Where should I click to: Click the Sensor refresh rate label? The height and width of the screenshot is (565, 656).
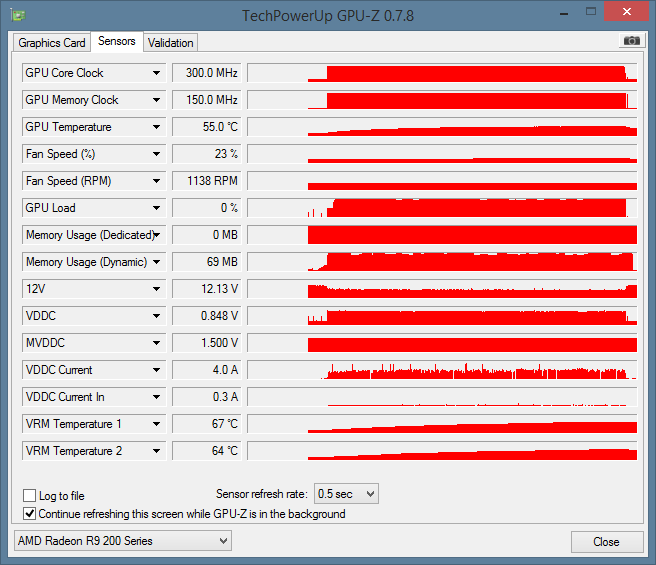pos(262,494)
